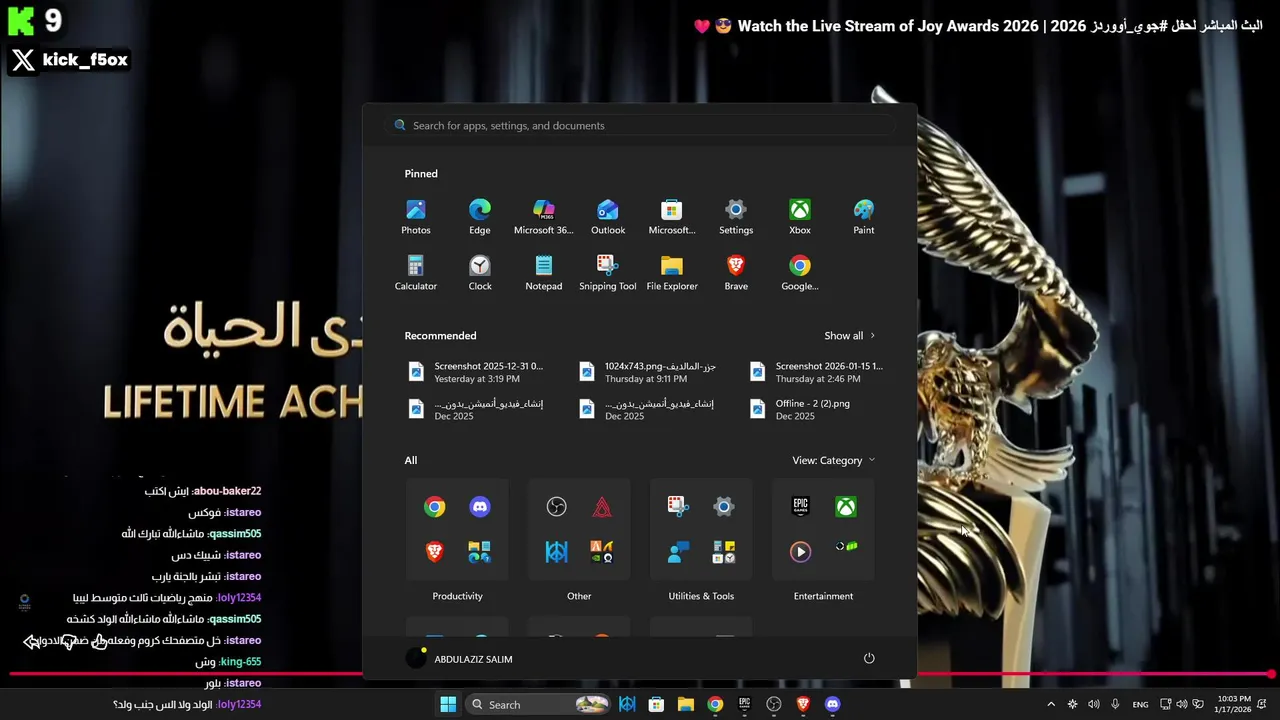Open Brave browser from the taskbar

coord(803,704)
